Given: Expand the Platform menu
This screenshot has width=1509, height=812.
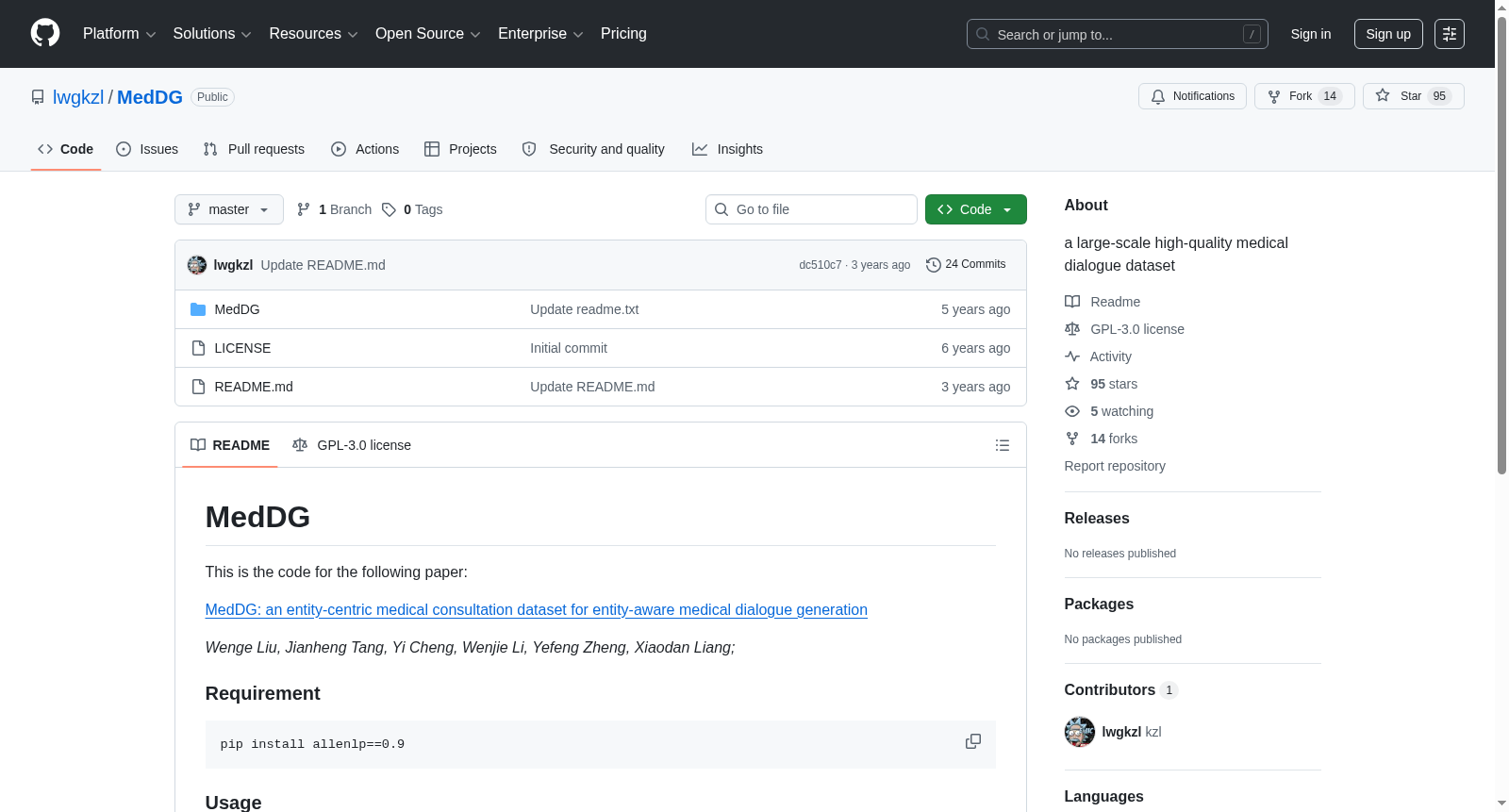Looking at the screenshot, I should (x=119, y=34).
